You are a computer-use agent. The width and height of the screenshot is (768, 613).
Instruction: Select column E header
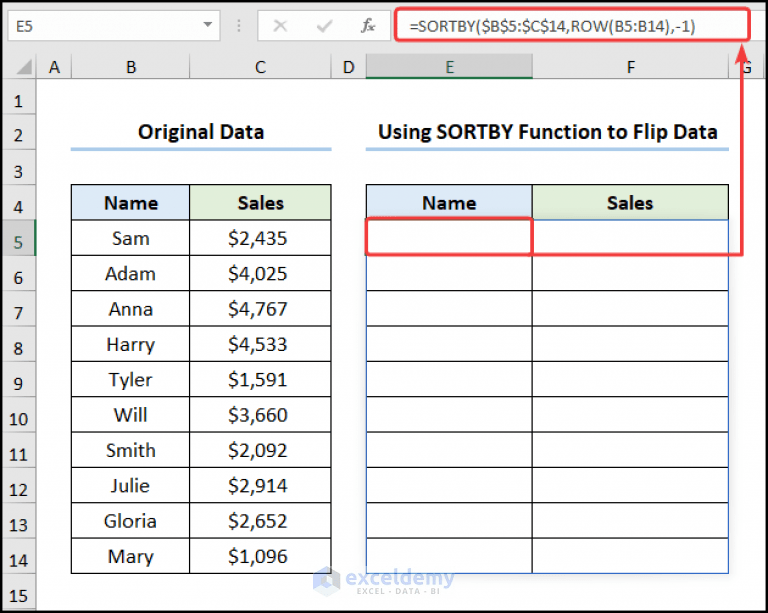(x=449, y=67)
